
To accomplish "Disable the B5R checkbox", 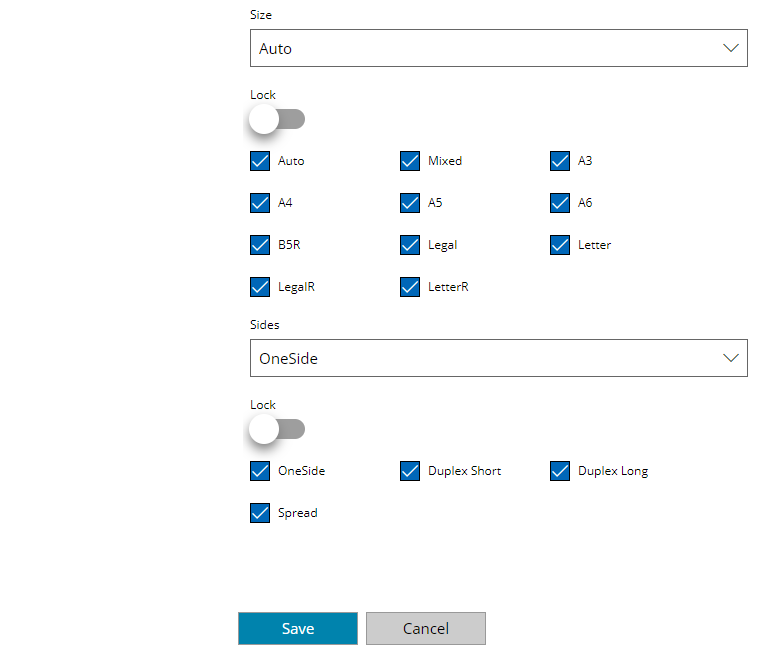I will pos(260,245).
